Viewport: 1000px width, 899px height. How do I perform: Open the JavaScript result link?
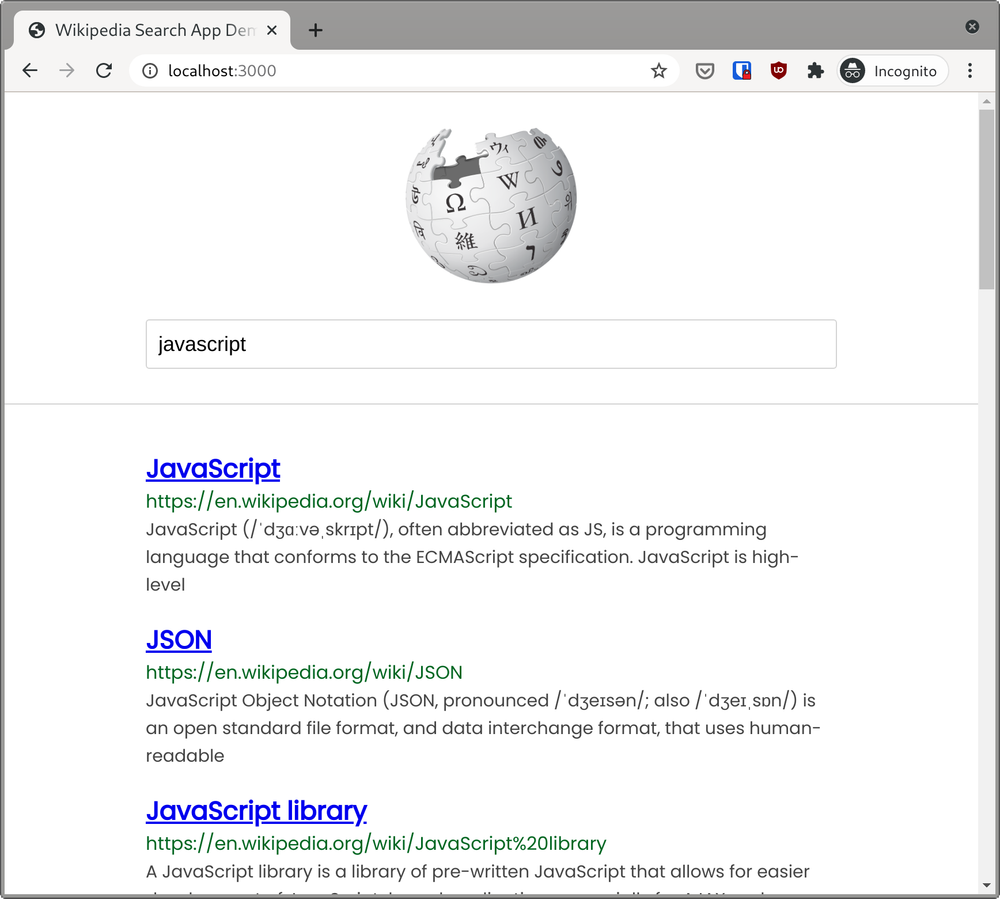click(213, 469)
